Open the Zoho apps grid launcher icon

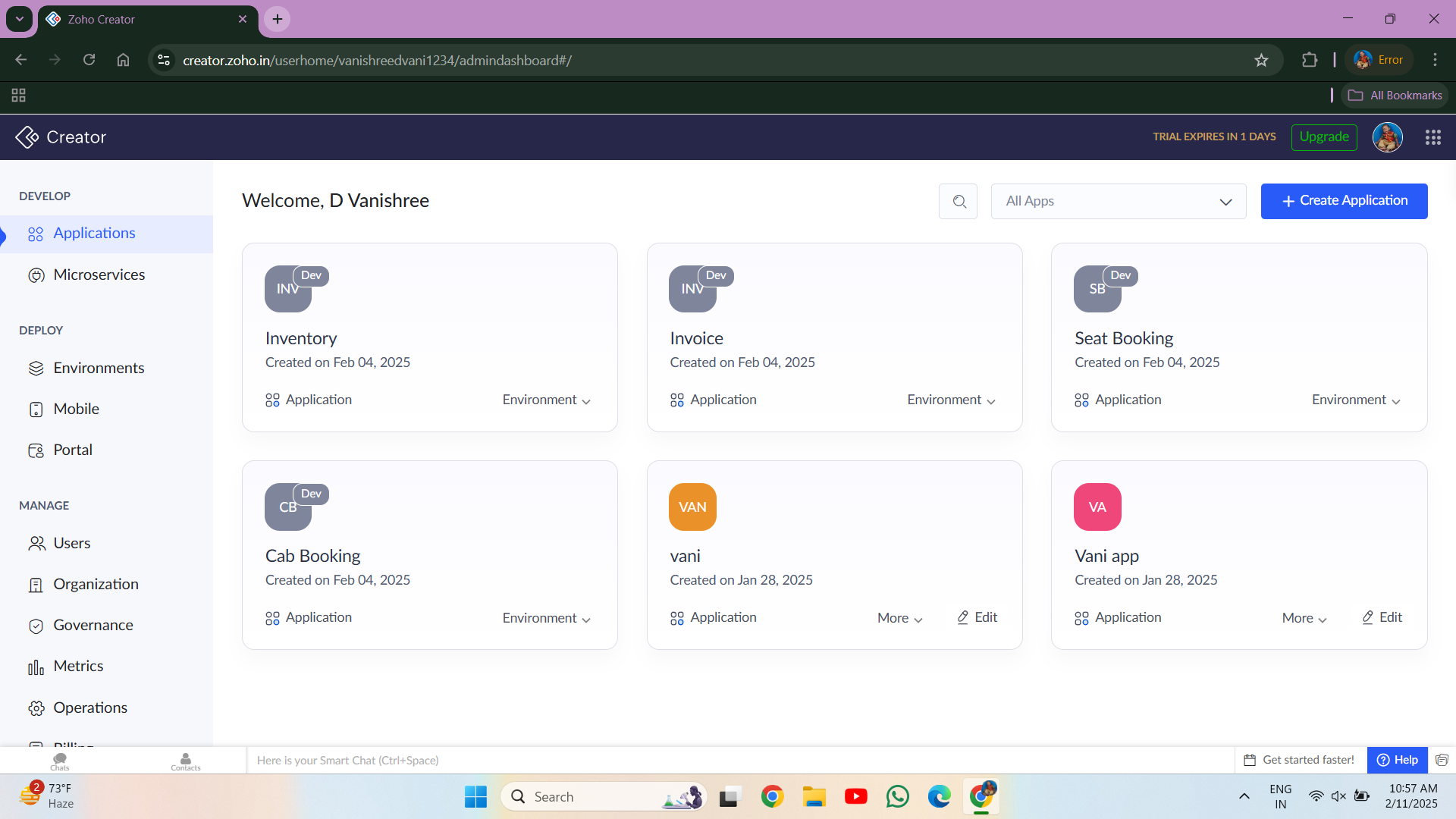pyautogui.click(x=1432, y=137)
